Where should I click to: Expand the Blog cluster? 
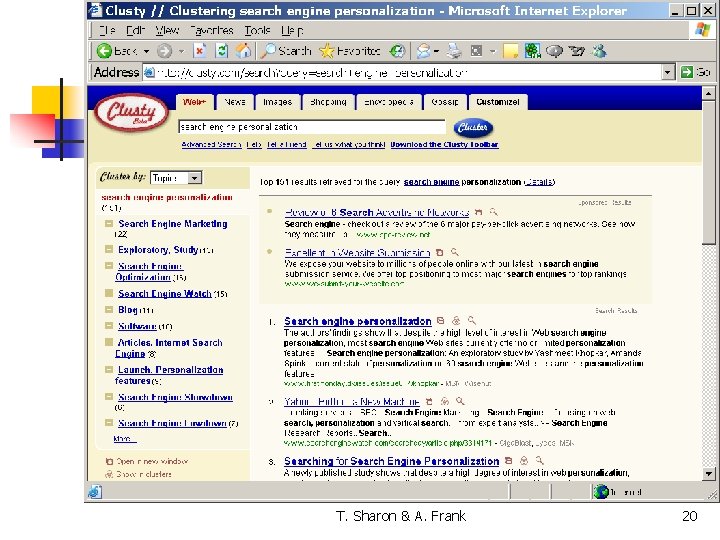pos(109,309)
